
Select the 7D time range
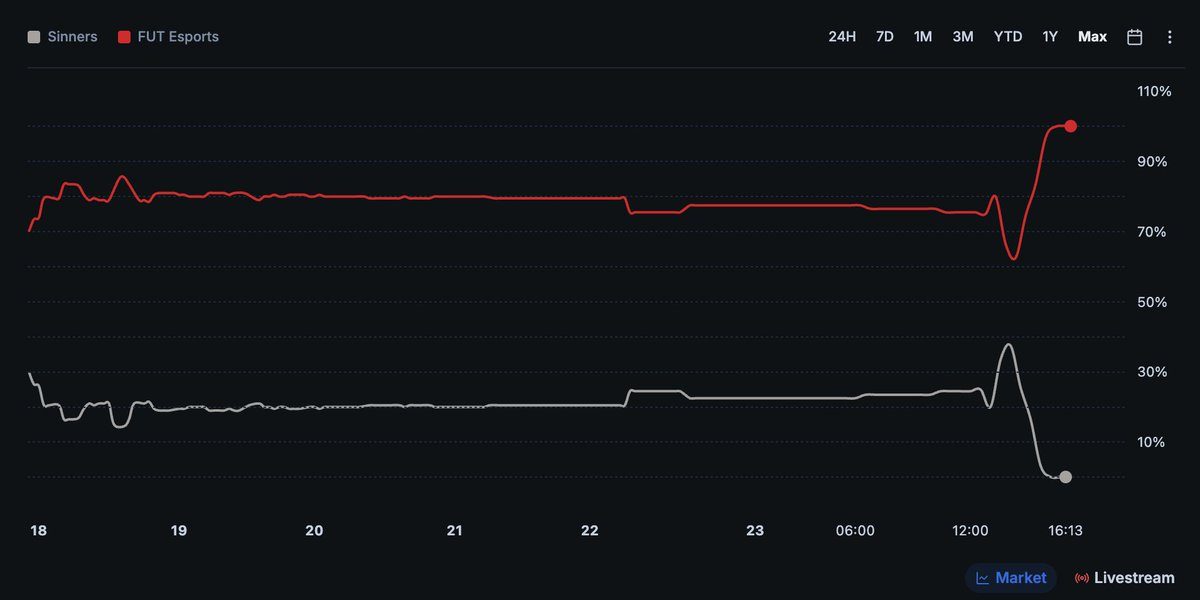(x=885, y=37)
